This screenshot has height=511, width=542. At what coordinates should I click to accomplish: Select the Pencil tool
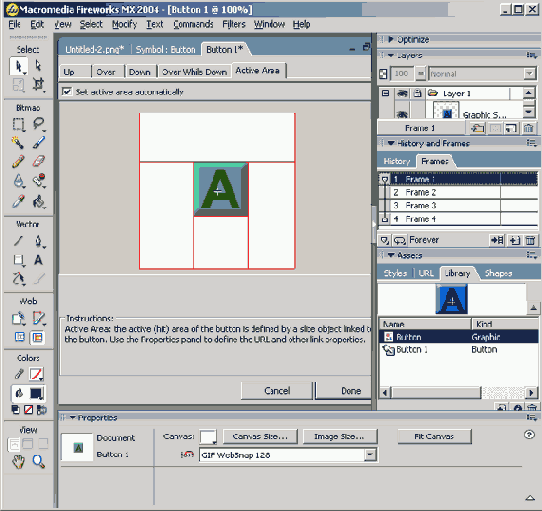coord(18,161)
